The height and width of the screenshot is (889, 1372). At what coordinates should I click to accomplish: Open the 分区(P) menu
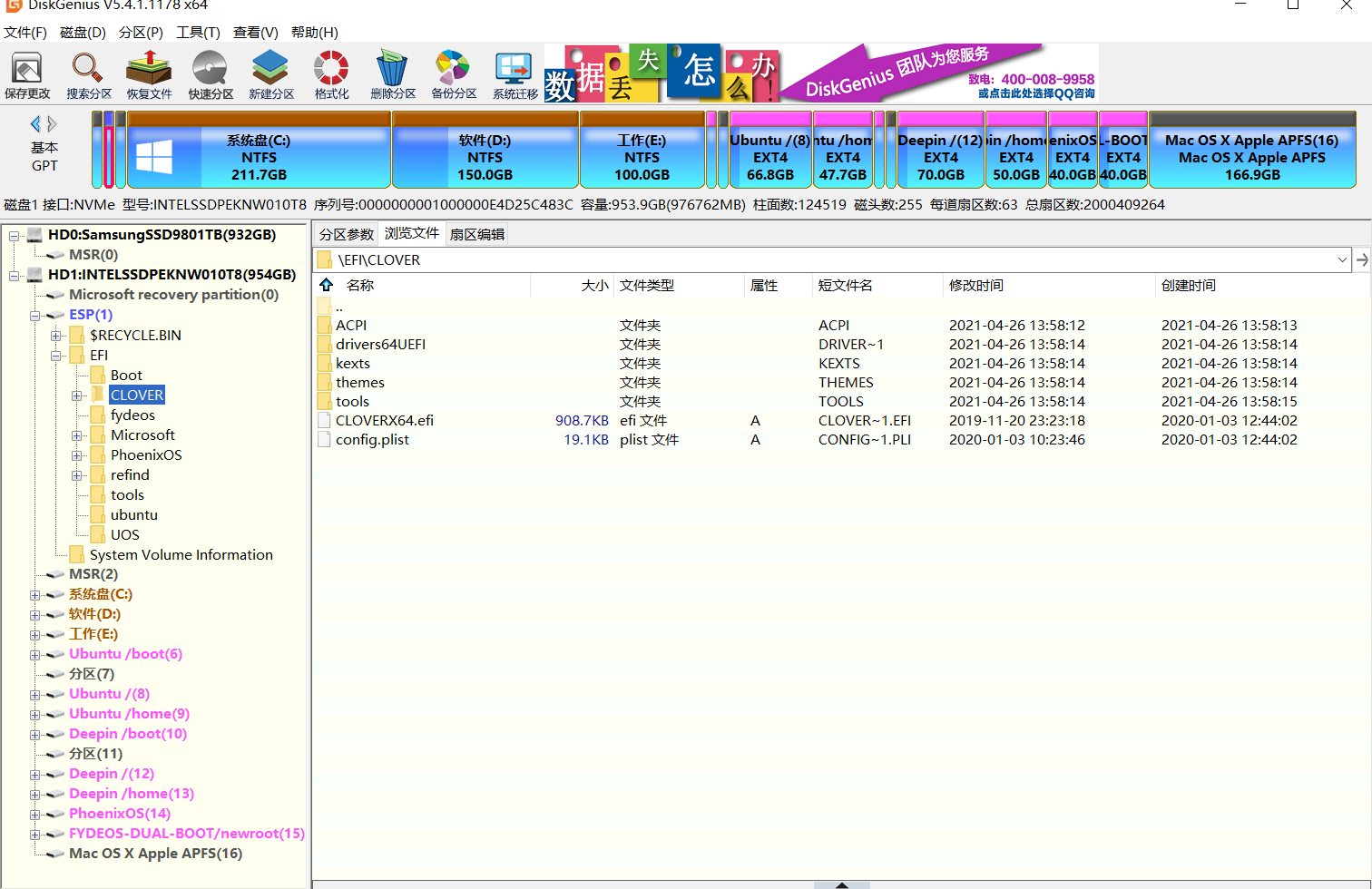tap(141, 33)
